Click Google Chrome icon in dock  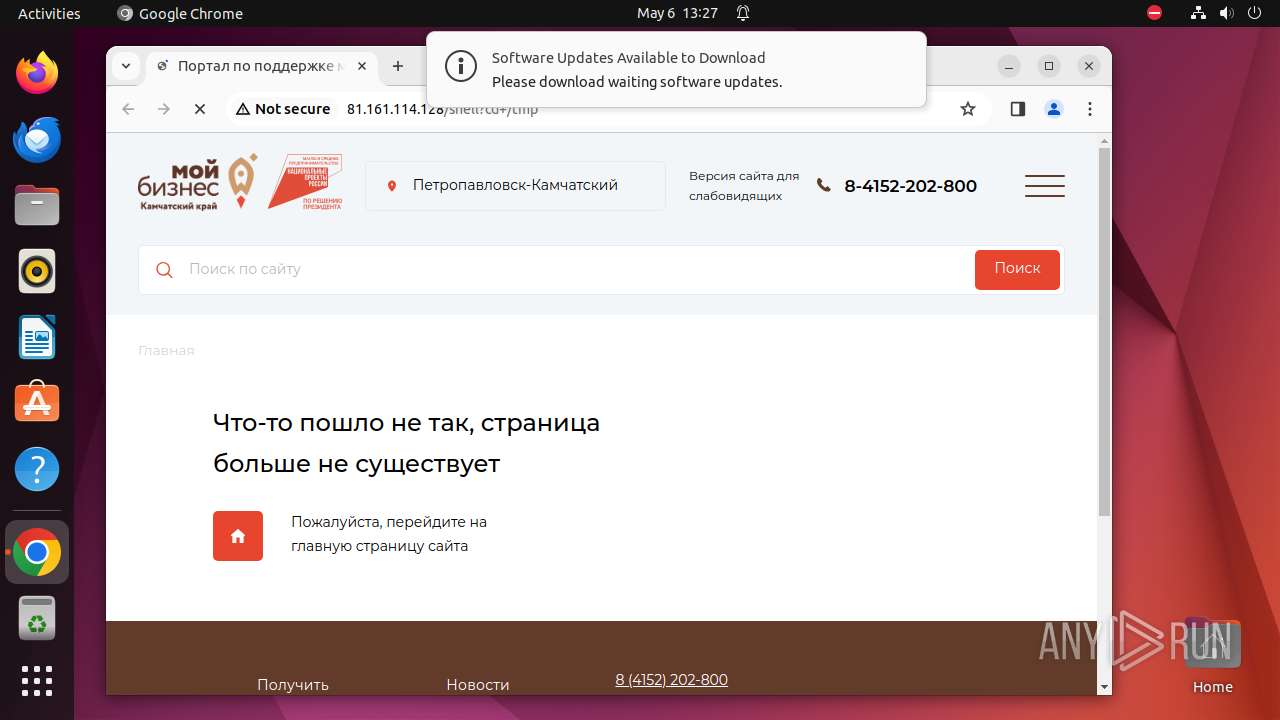pyautogui.click(x=37, y=552)
